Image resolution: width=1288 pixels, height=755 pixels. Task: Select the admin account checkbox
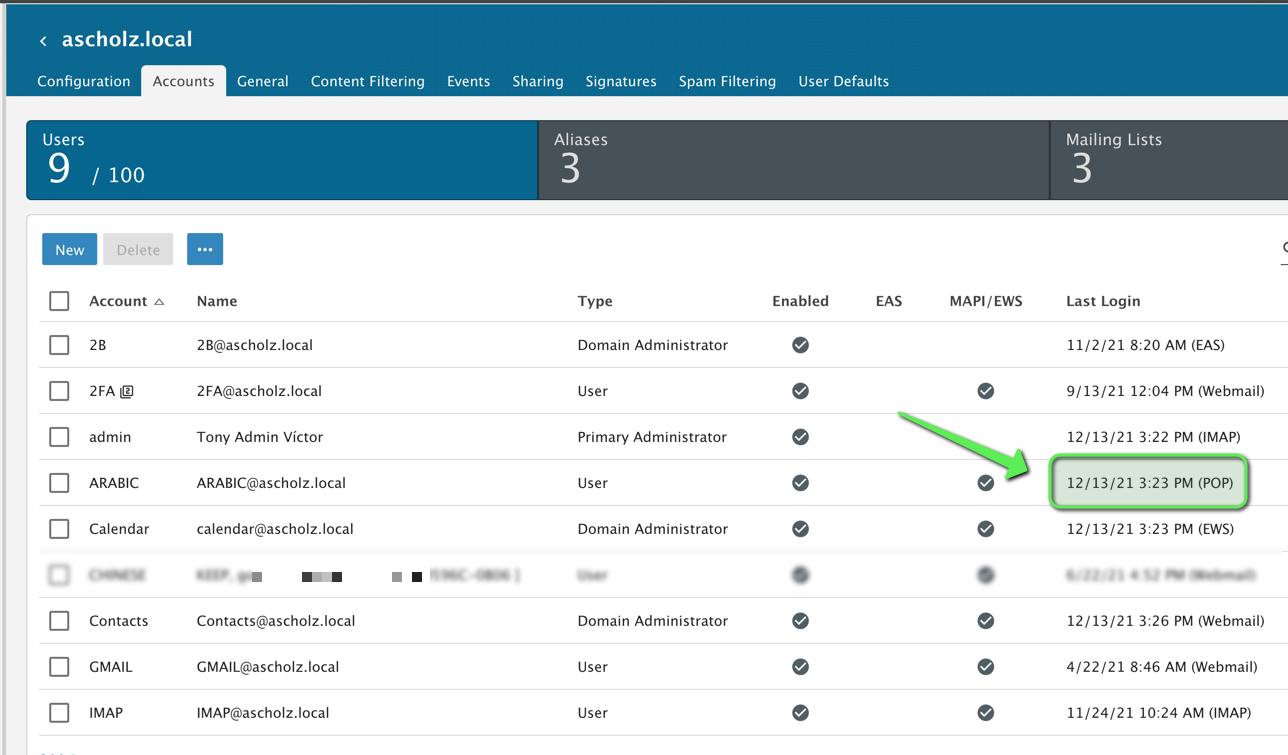[x=60, y=437]
